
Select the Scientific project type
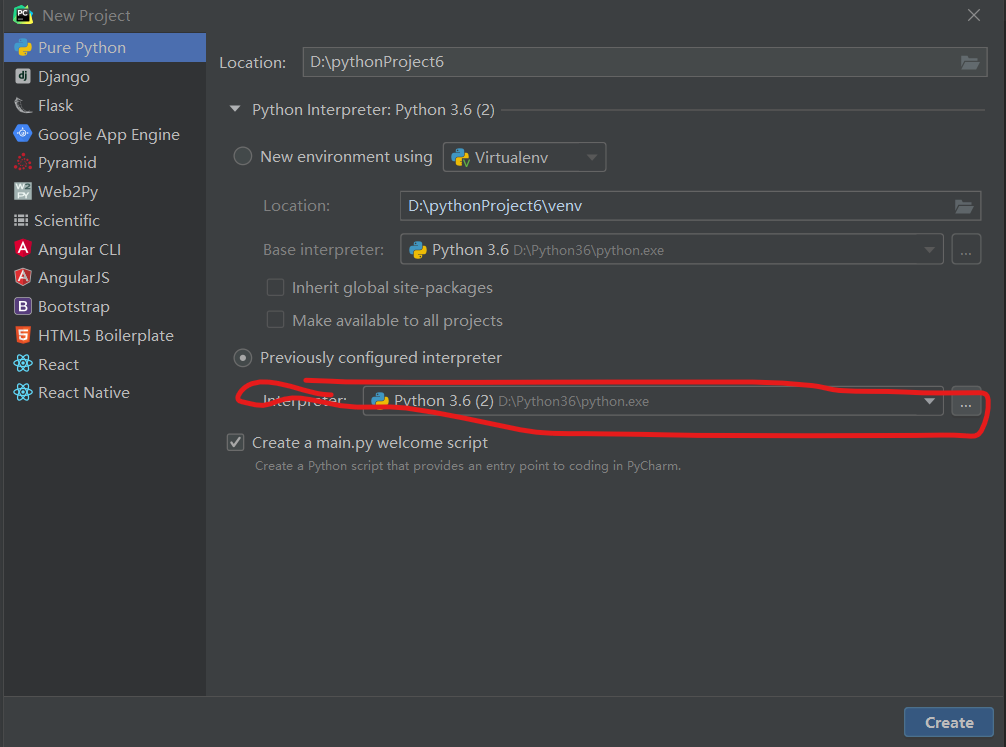click(x=105, y=220)
